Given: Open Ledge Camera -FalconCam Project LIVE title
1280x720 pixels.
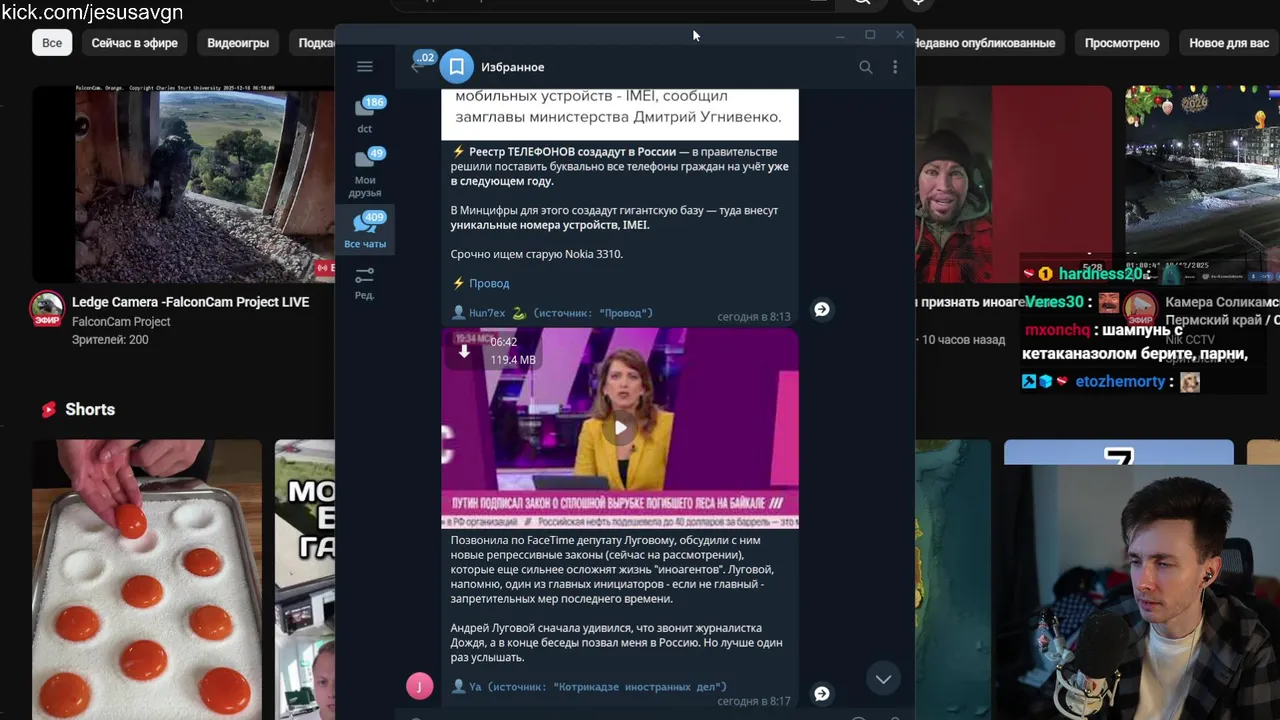Looking at the screenshot, I should (190, 302).
